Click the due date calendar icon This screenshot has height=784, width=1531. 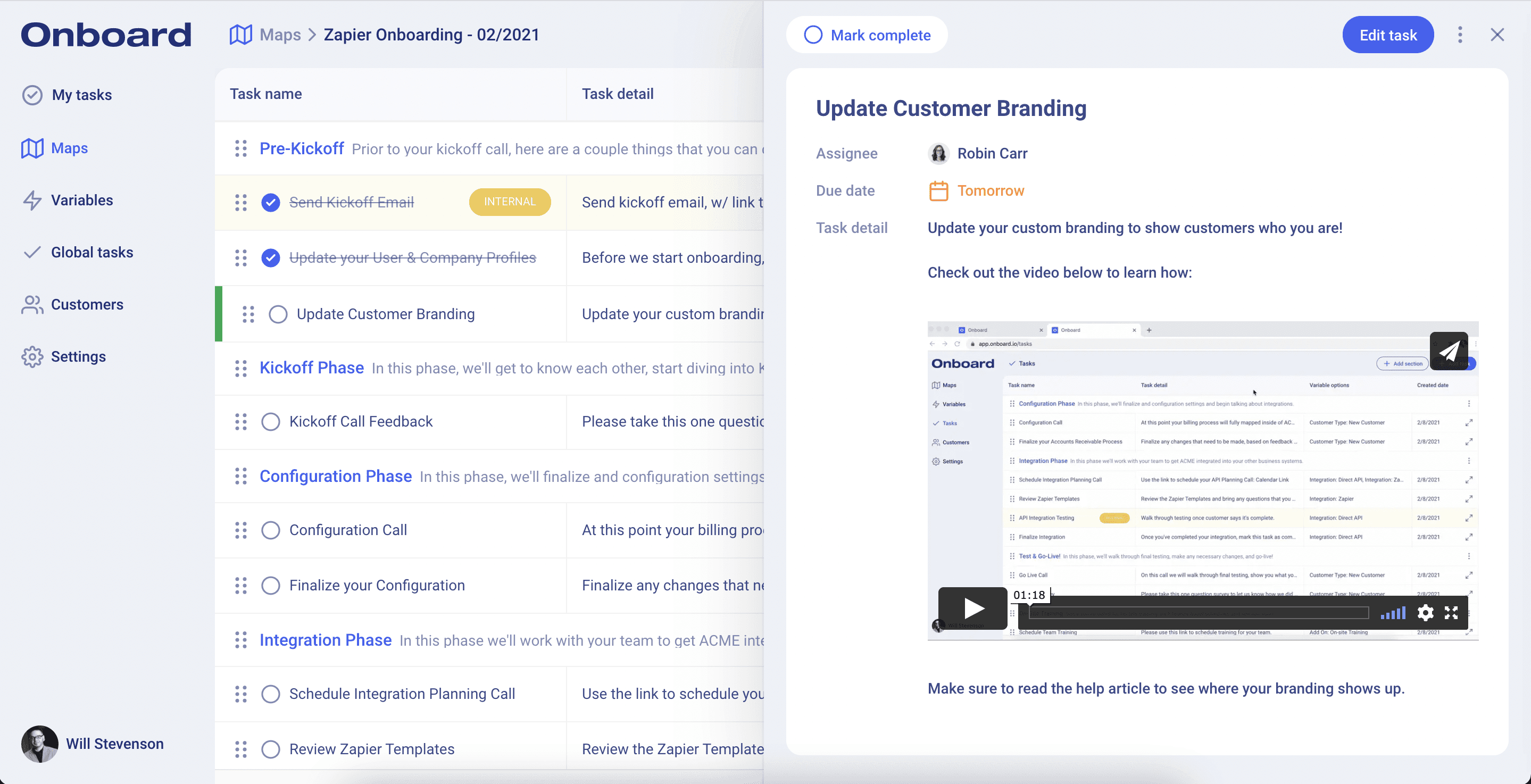[x=938, y=191]
